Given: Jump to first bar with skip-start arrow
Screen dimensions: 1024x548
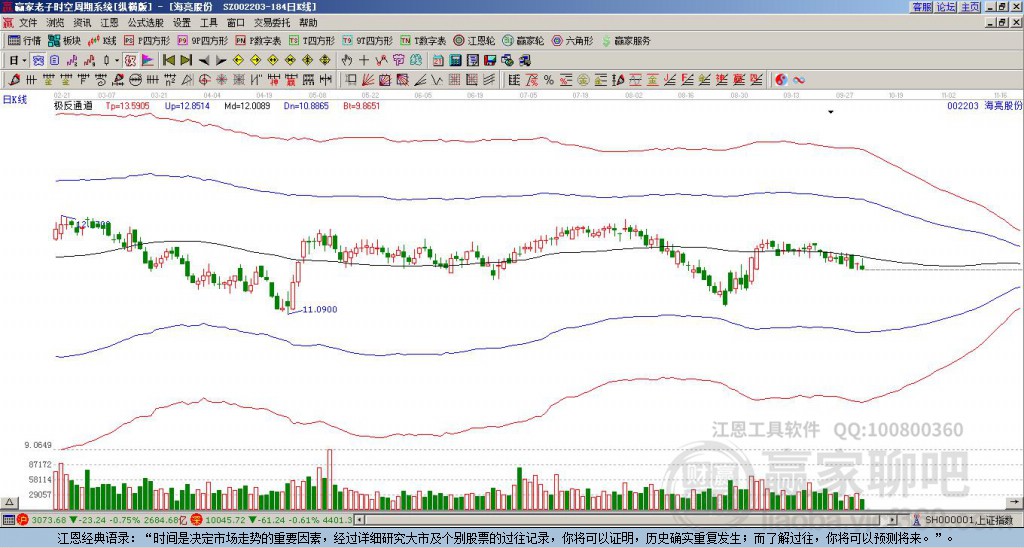Looking at the screenshot, I should [x=168, y=60].
